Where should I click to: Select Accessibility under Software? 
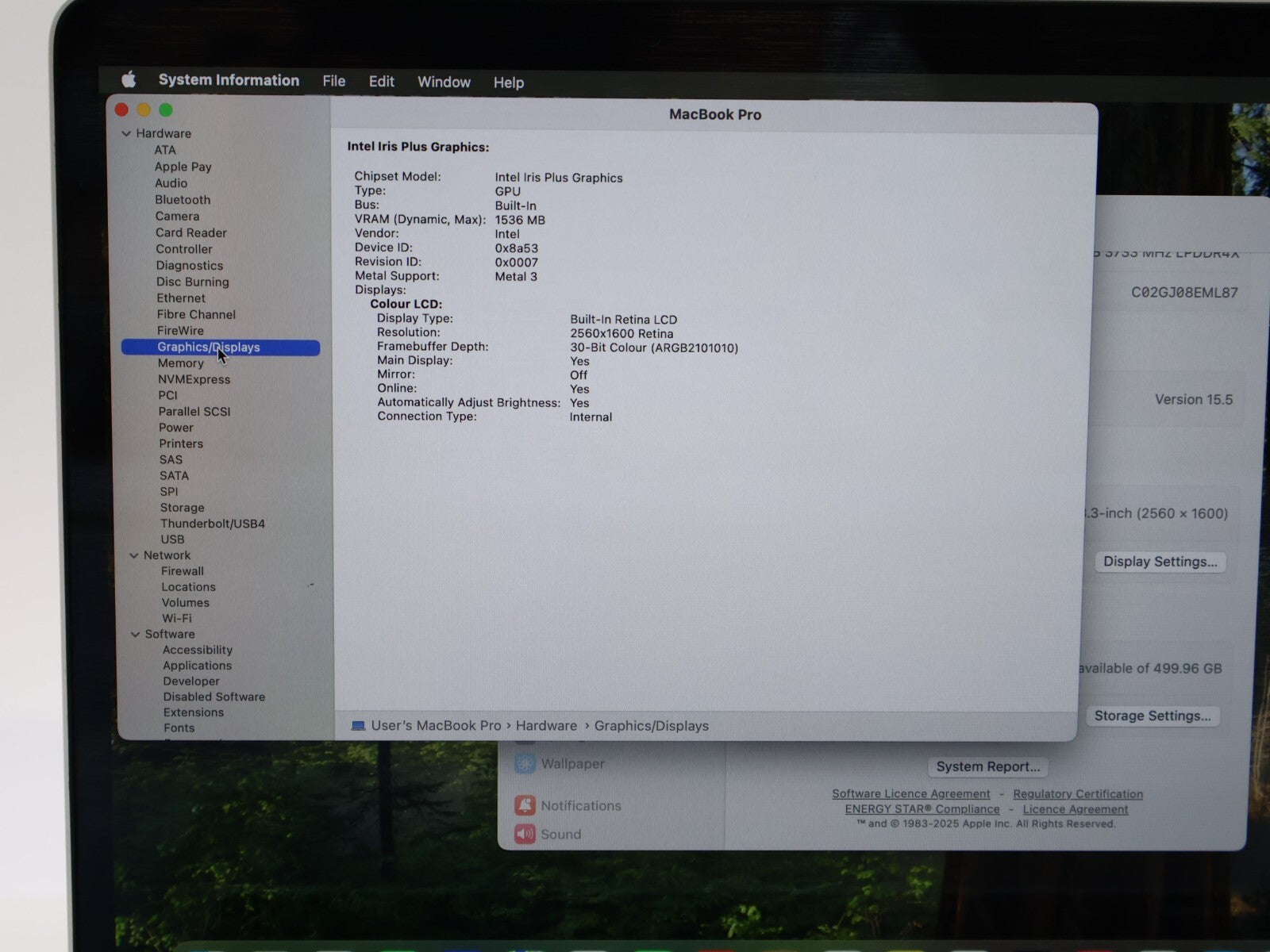(x=198, y=650)
